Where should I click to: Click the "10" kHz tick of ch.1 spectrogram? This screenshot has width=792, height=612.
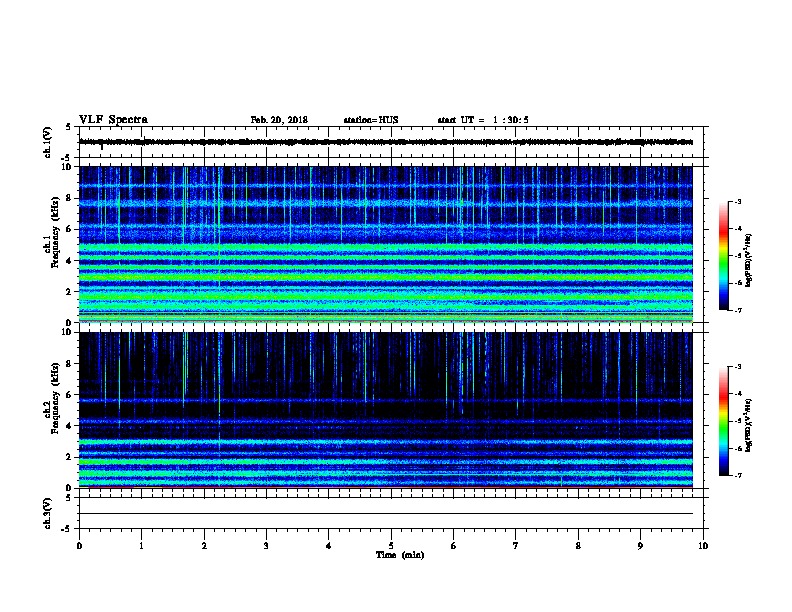[67, 167]
